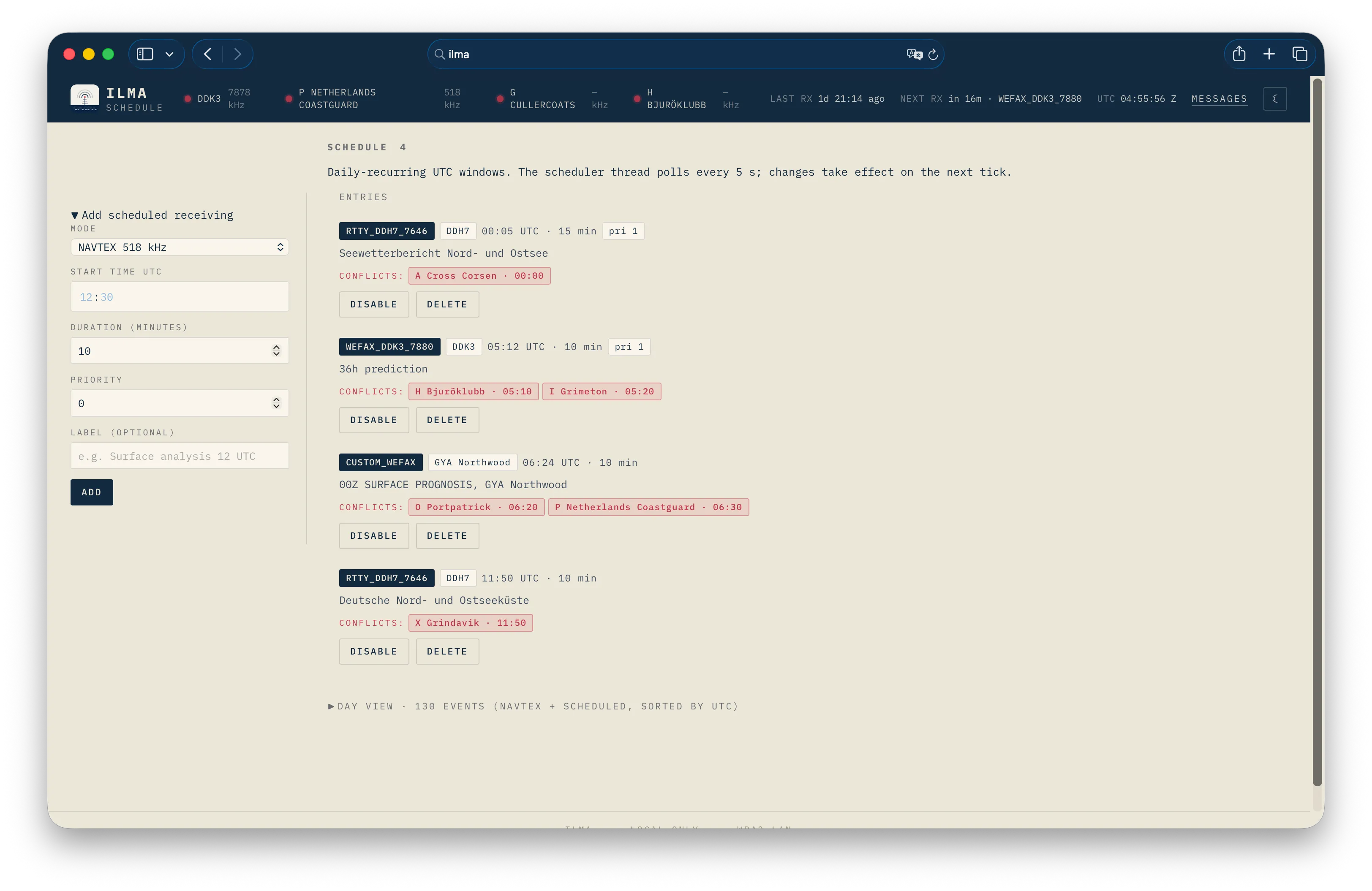The width and height of the screenshot is (1372, 891).
Task: Toggle dark mode moon icon
Action: [x=1274, y=98]
